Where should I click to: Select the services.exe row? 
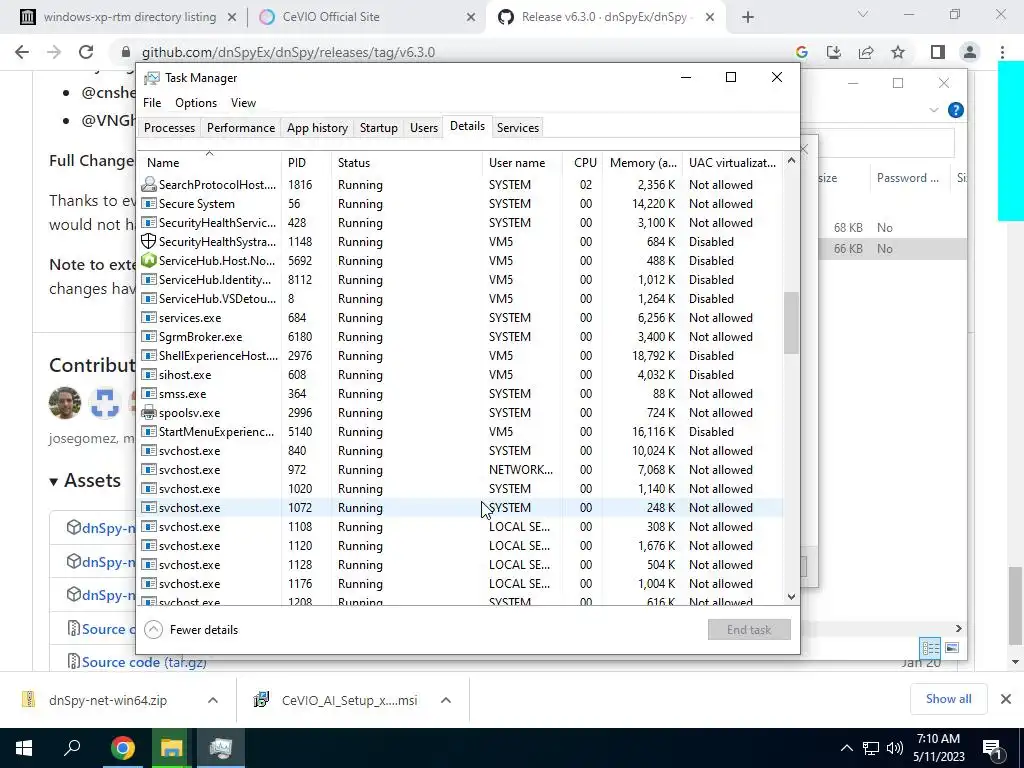[460, 318]
